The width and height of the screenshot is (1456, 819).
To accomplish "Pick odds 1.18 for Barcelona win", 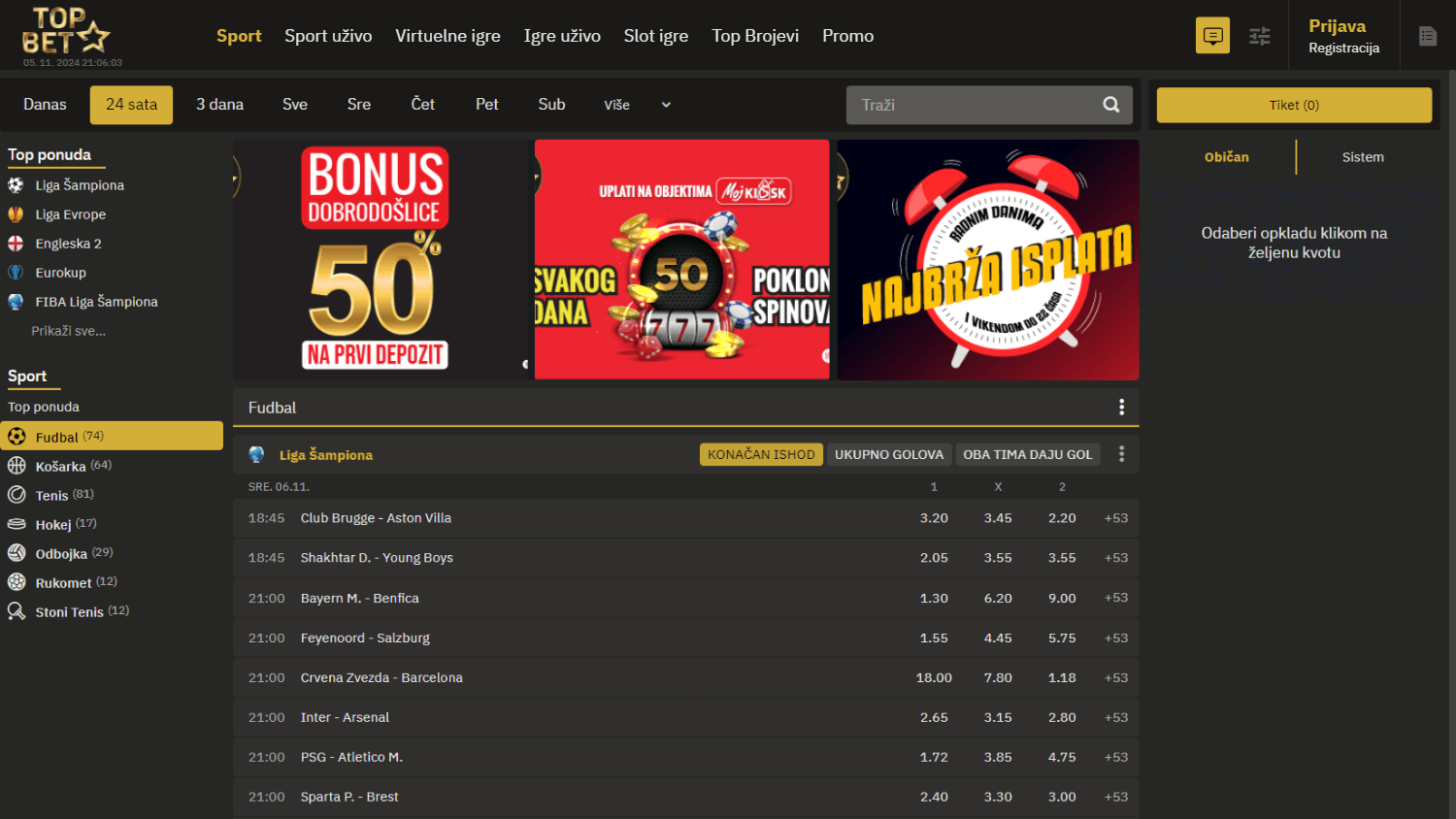I will pyautogui.click(x=1062, y=677).
